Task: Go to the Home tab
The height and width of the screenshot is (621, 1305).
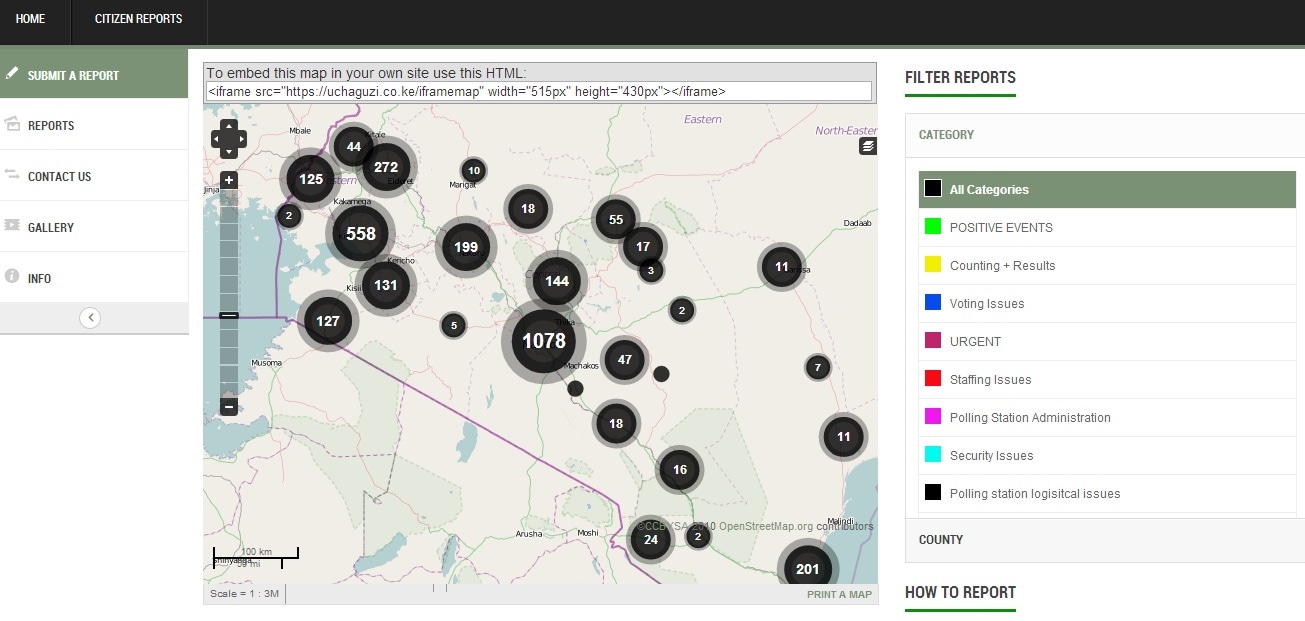Action: (31, 19)
